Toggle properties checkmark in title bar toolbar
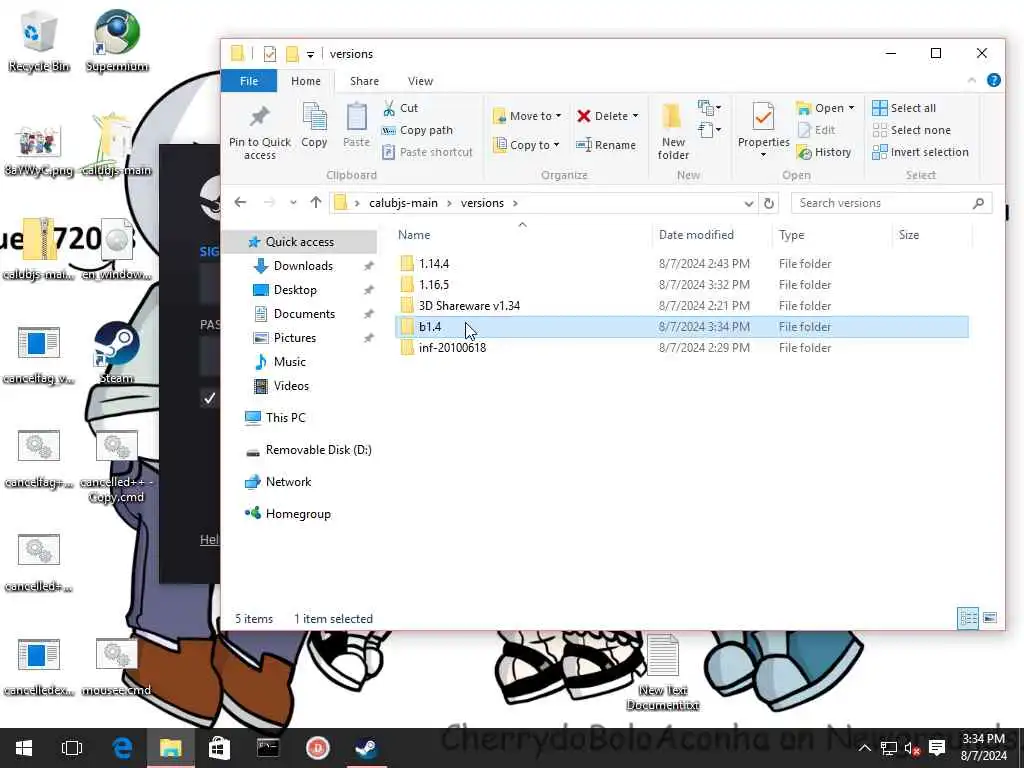This screenshot has width=1024, height=768. [270, 54]
